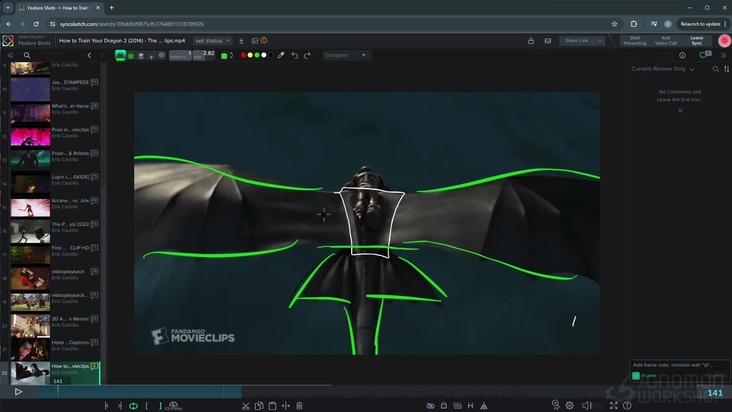Toggle the bottom sketch lock icon
The height and width of the screenshot is (412, 732).
443,406
